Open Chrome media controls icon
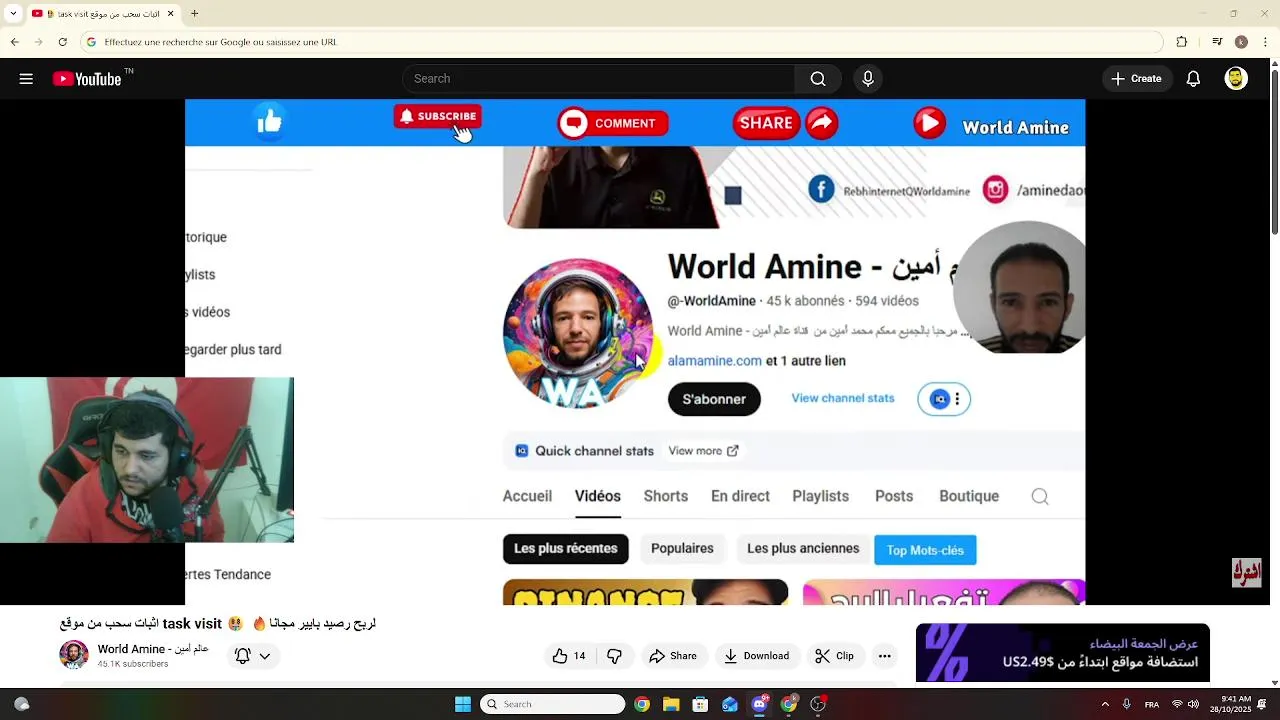This screenshot has width=1280, height=720. tap(1217, 42)
